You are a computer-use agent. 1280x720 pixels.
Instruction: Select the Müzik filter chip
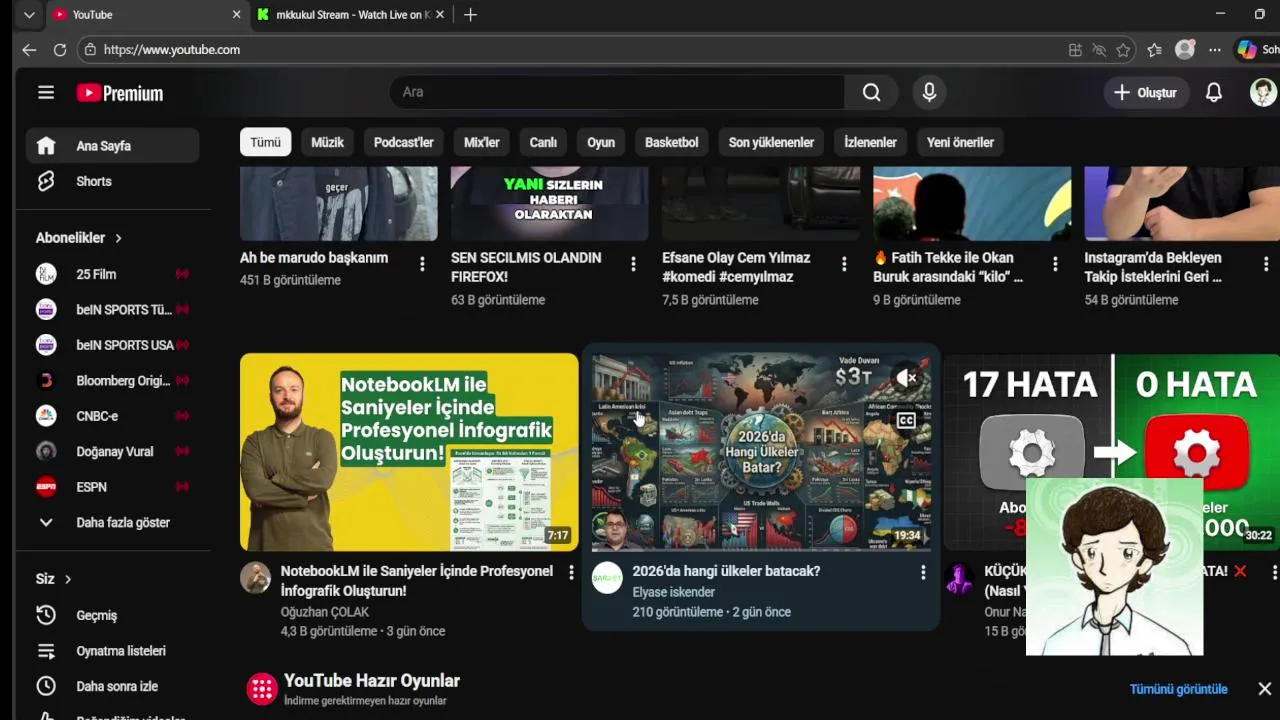point(327,142)
